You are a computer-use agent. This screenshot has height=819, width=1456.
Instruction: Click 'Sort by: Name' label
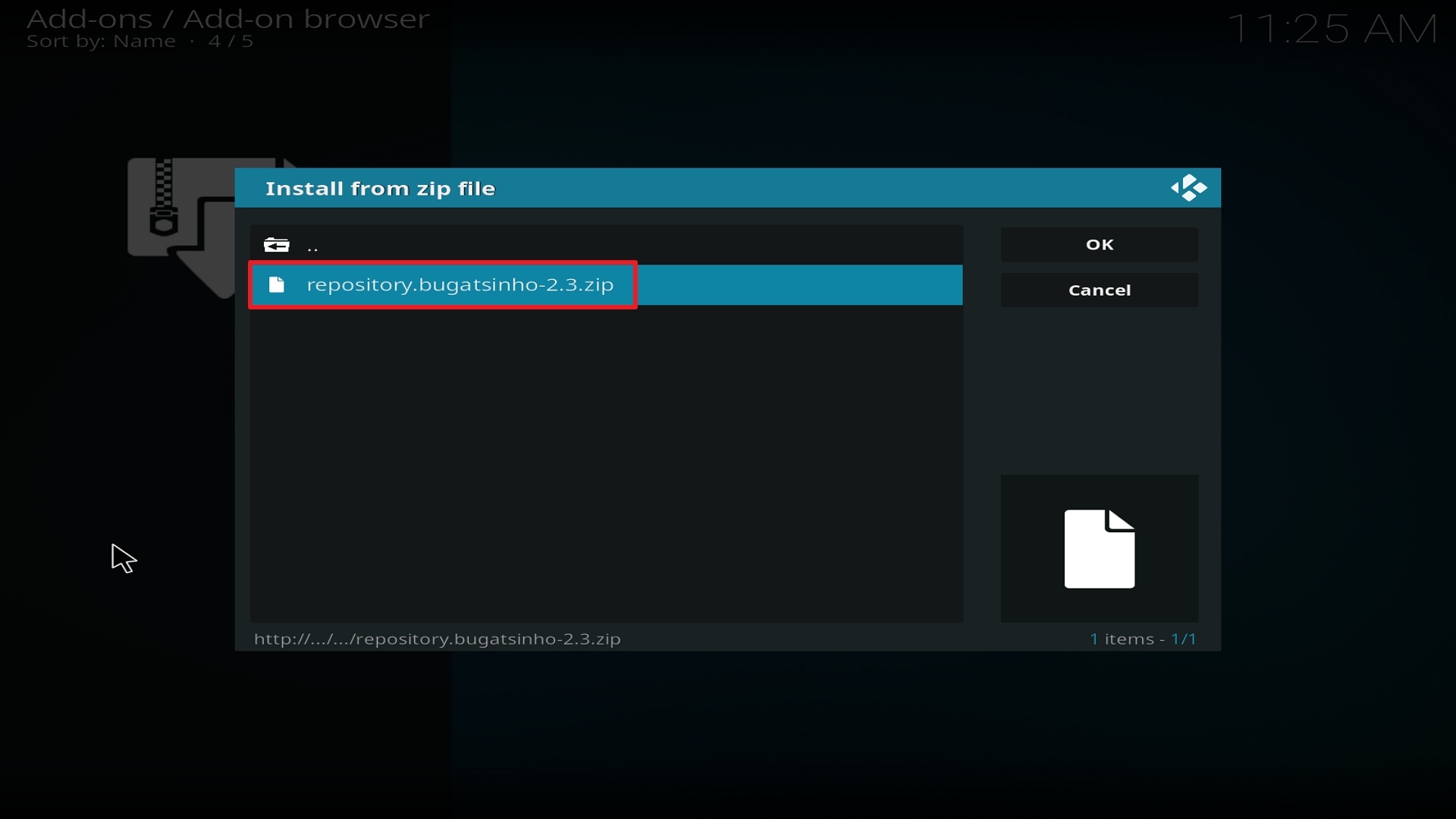[101, 42]
